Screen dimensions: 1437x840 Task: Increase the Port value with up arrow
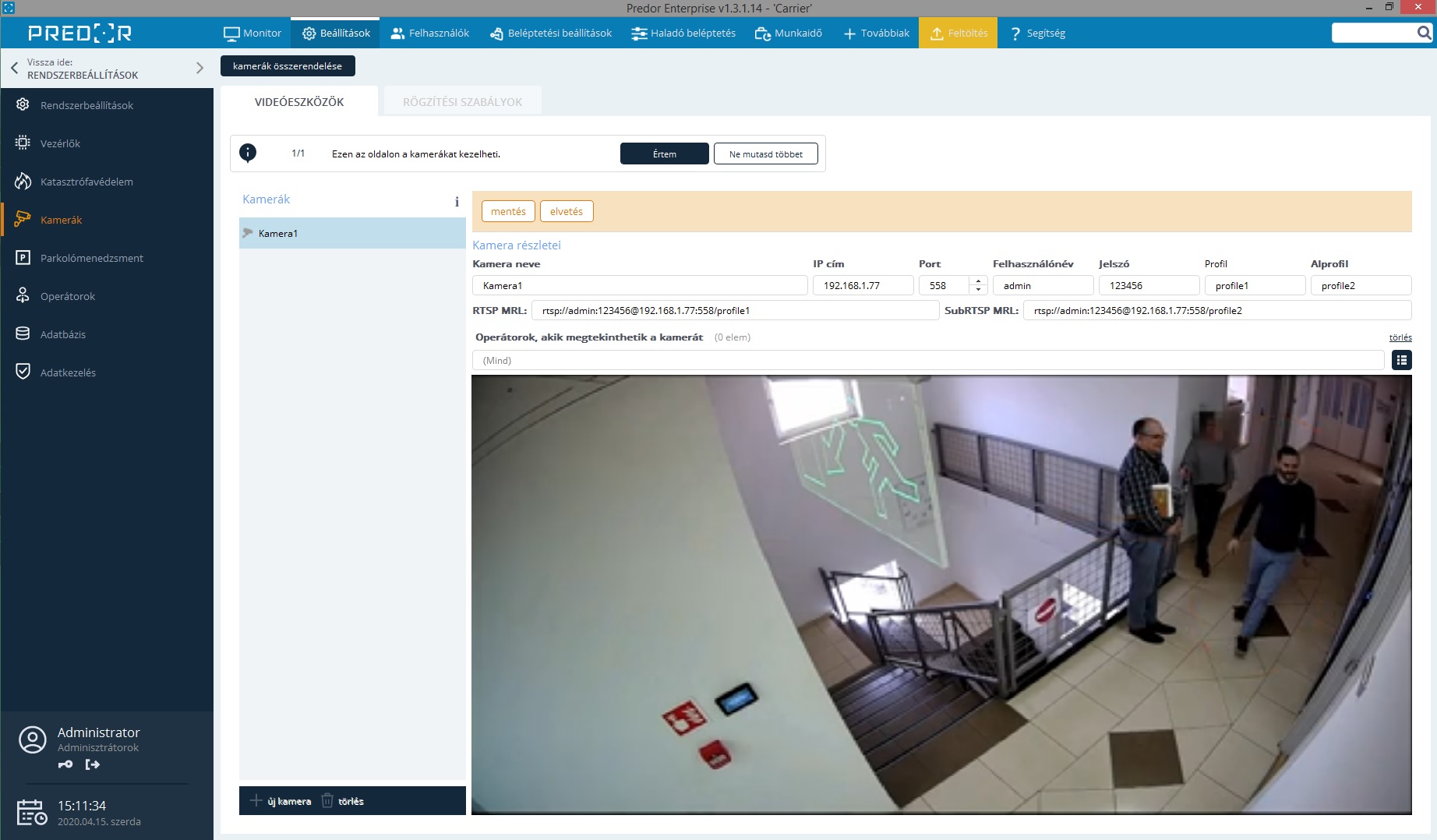979,281
